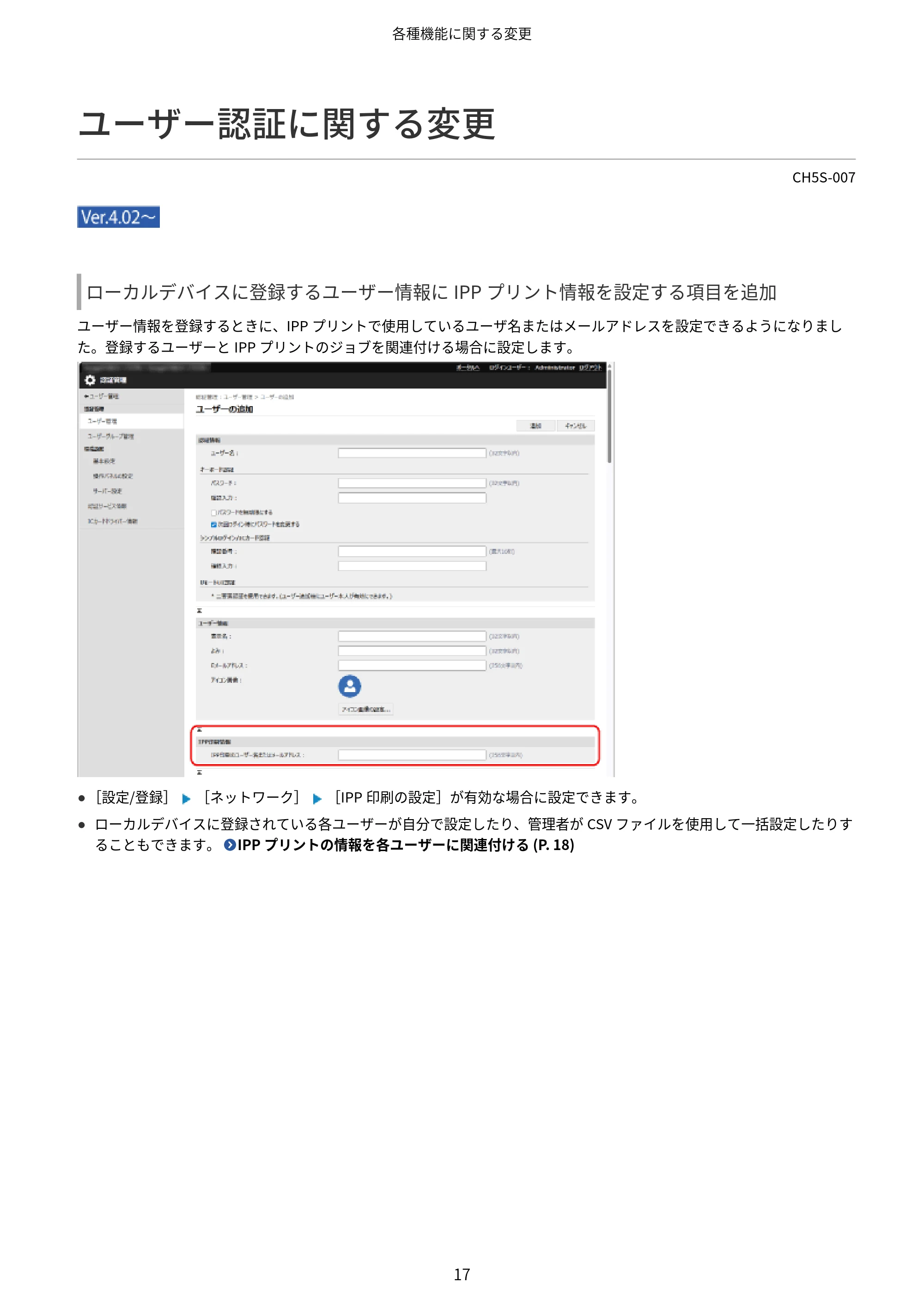Open the IPP プリントの情報を各ユーザーに関連付ける (P. 18) link

tap(405, 845)
